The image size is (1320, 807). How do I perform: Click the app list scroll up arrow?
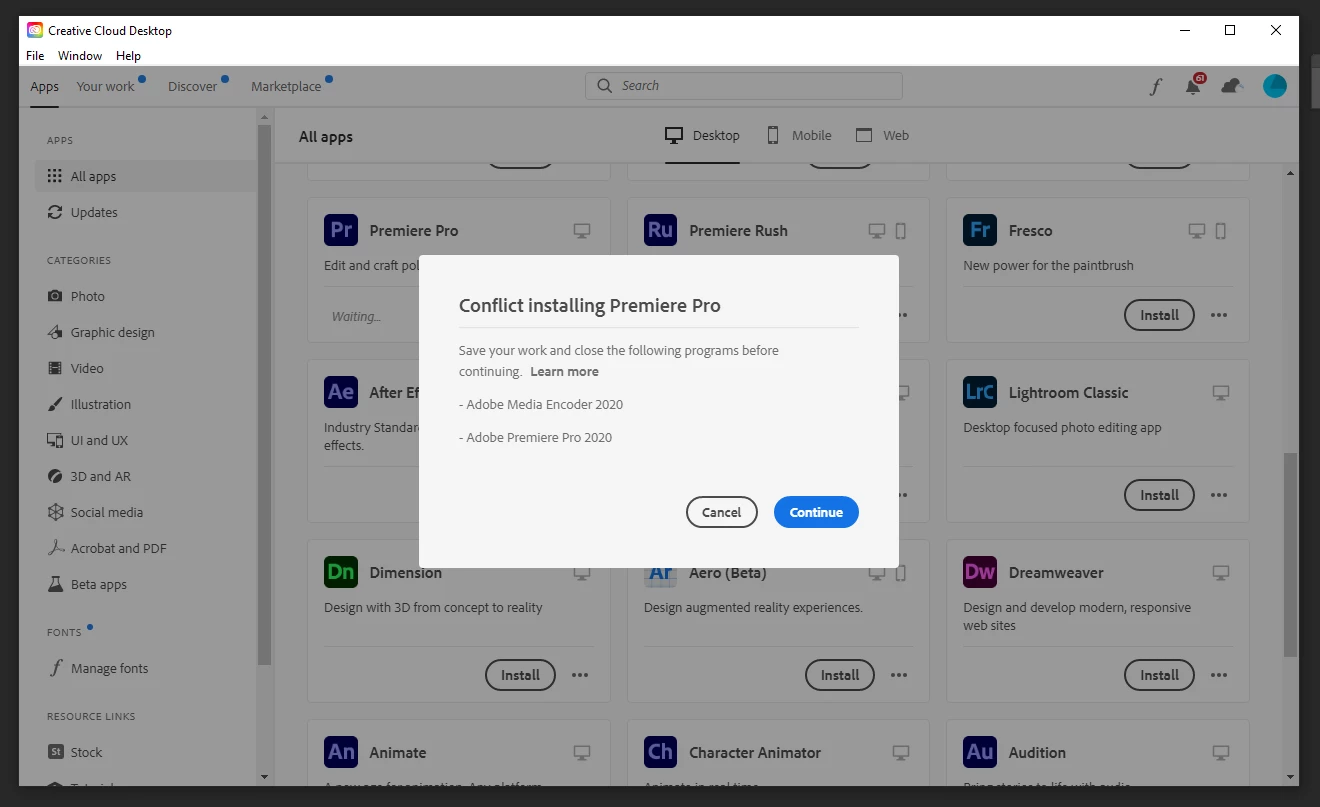tap(1291, 174)
